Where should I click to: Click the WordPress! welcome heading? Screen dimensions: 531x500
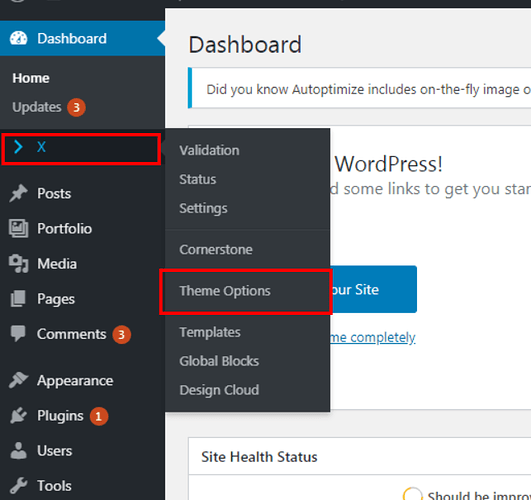point(388,164)
